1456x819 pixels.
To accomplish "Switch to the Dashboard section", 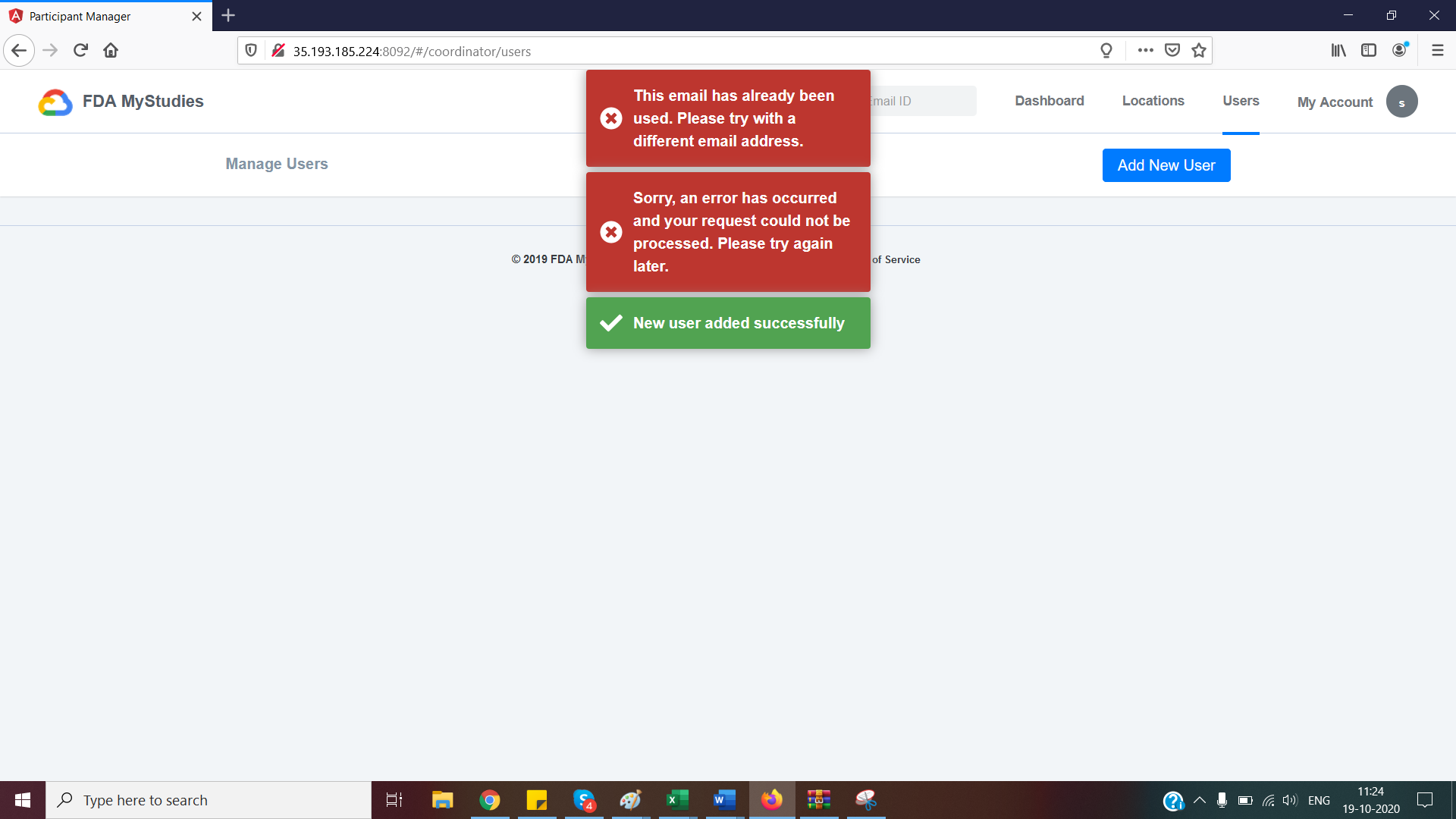I will (1049, 101).
